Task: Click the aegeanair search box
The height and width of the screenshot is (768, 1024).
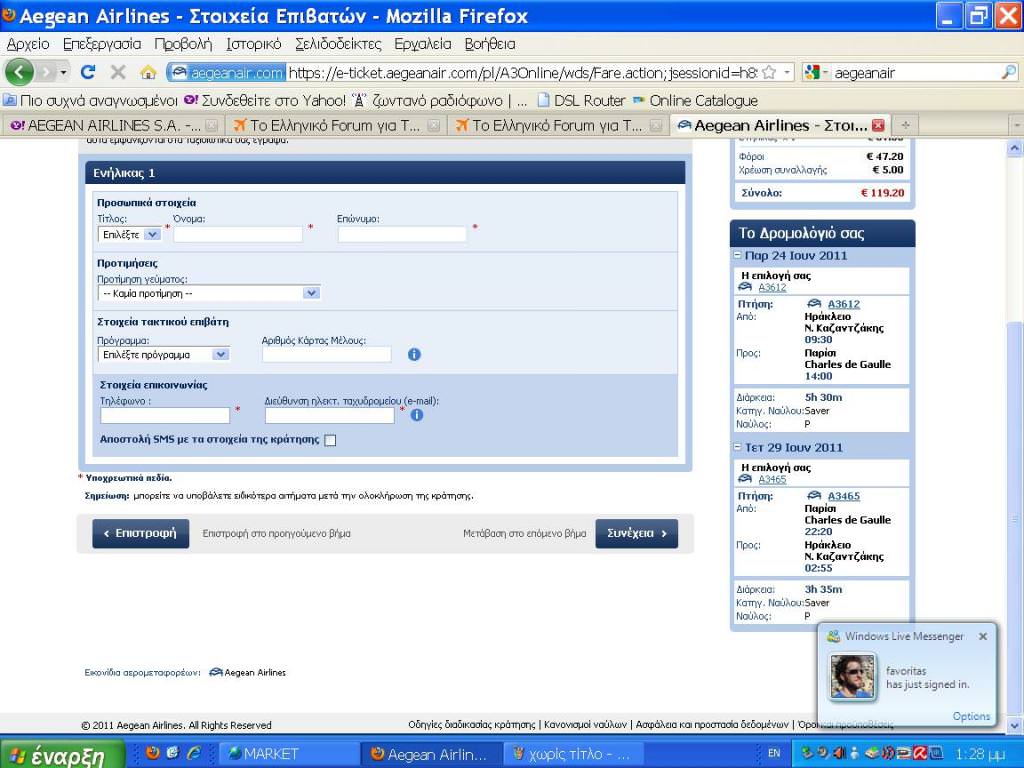Action: [x=916, y=72]
